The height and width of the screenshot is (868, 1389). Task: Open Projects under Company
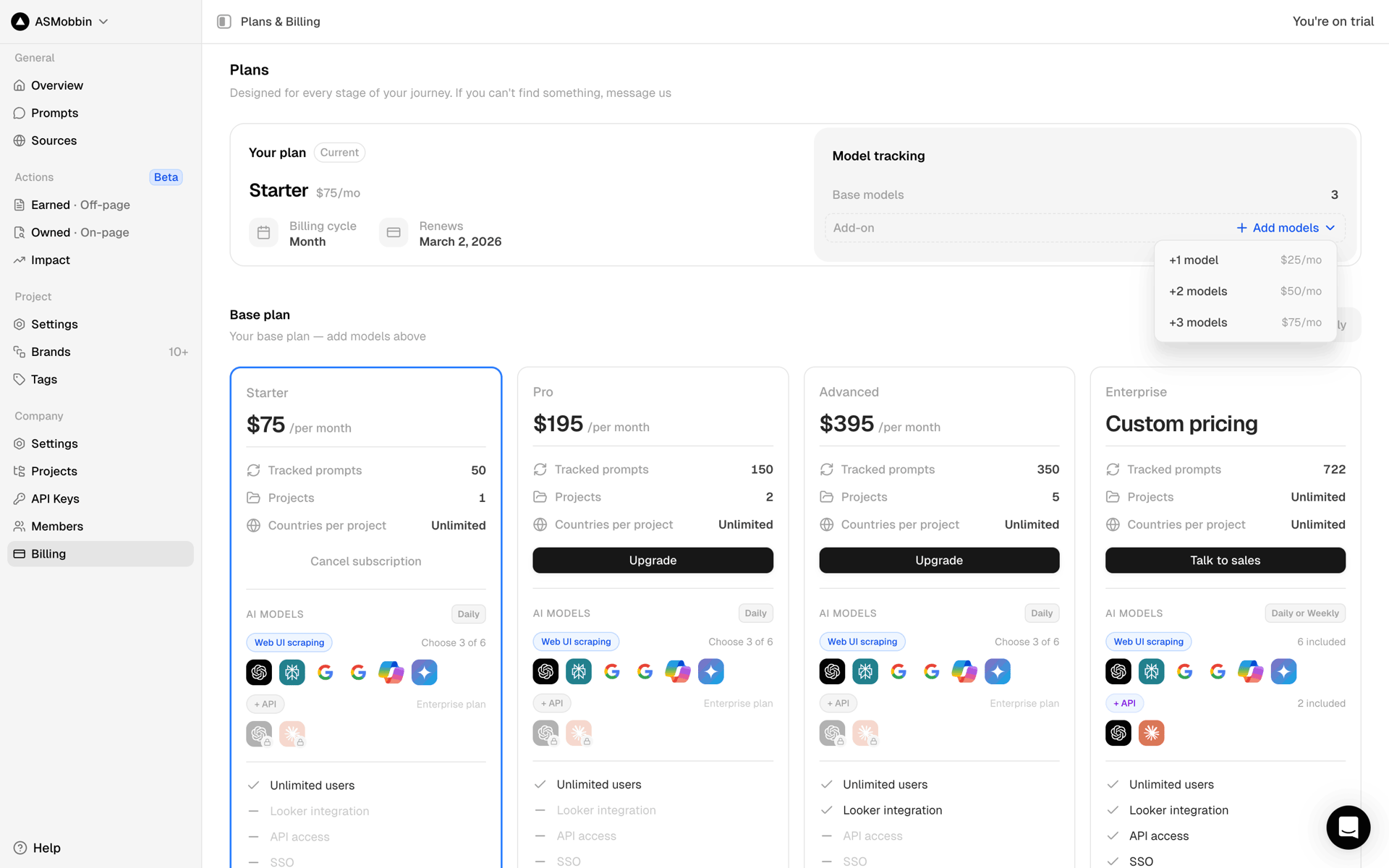click(101, 471)
